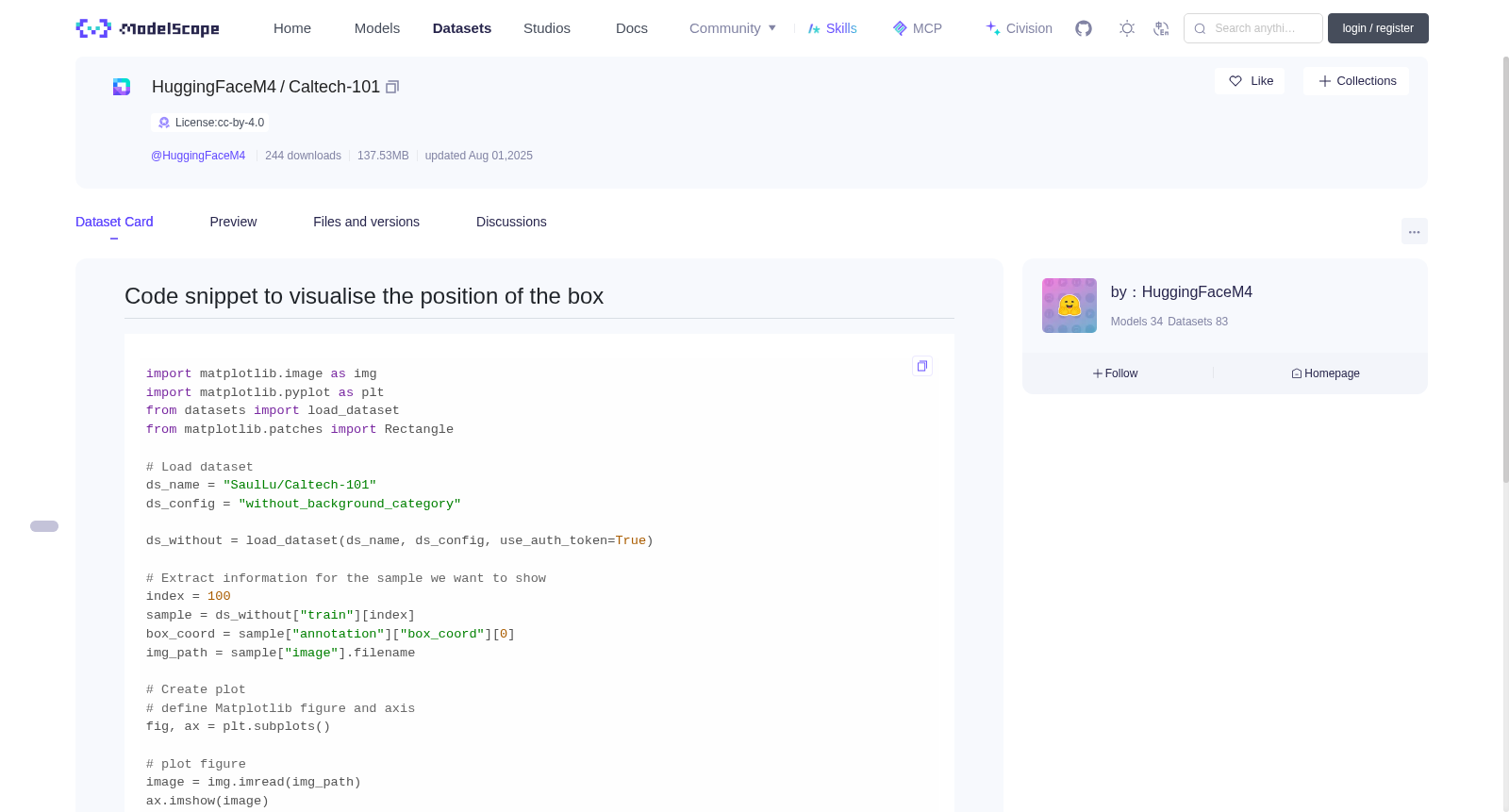Open the Skills page

click(832, 28)
